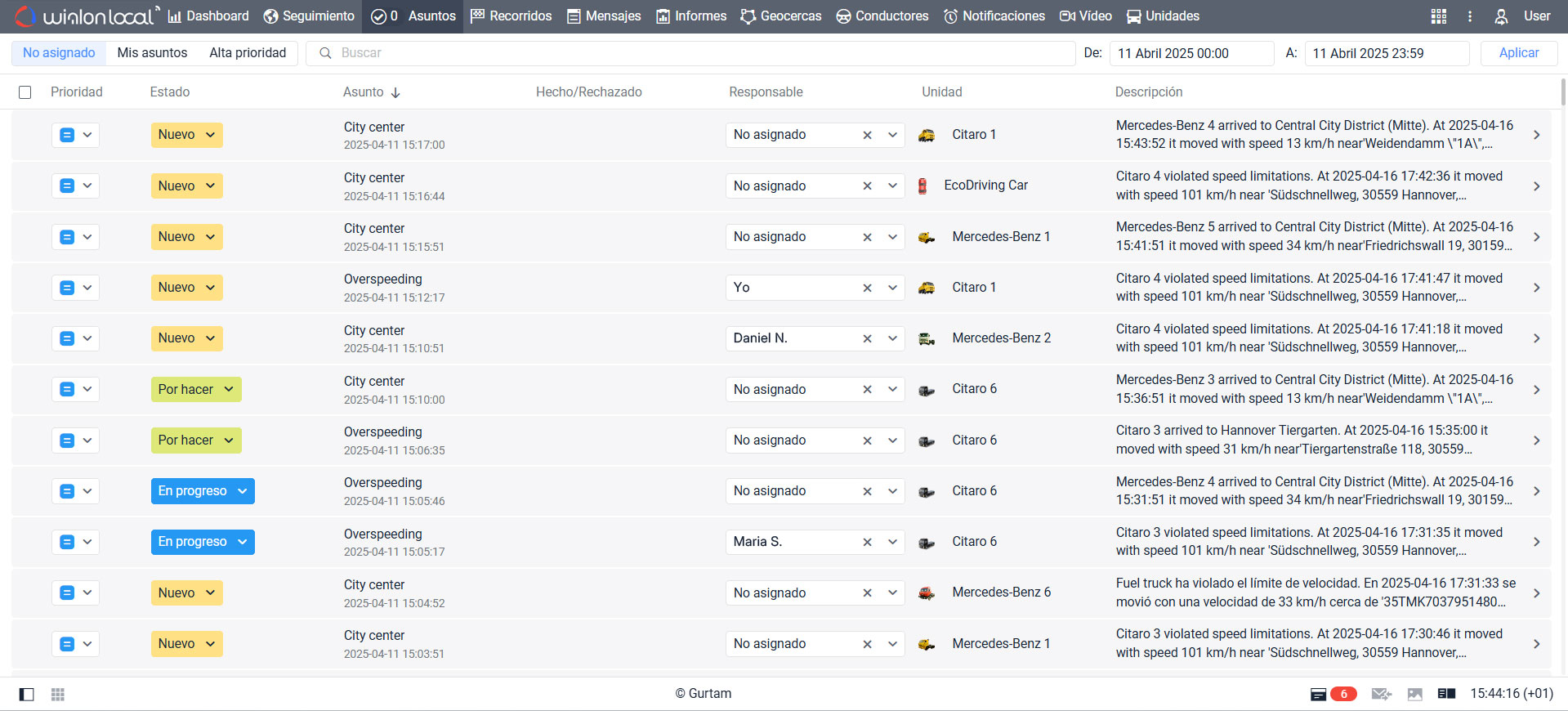Open the Geocercas tab
The width and height of the screenshot is (1568, 711).
[x=781, y=16]
